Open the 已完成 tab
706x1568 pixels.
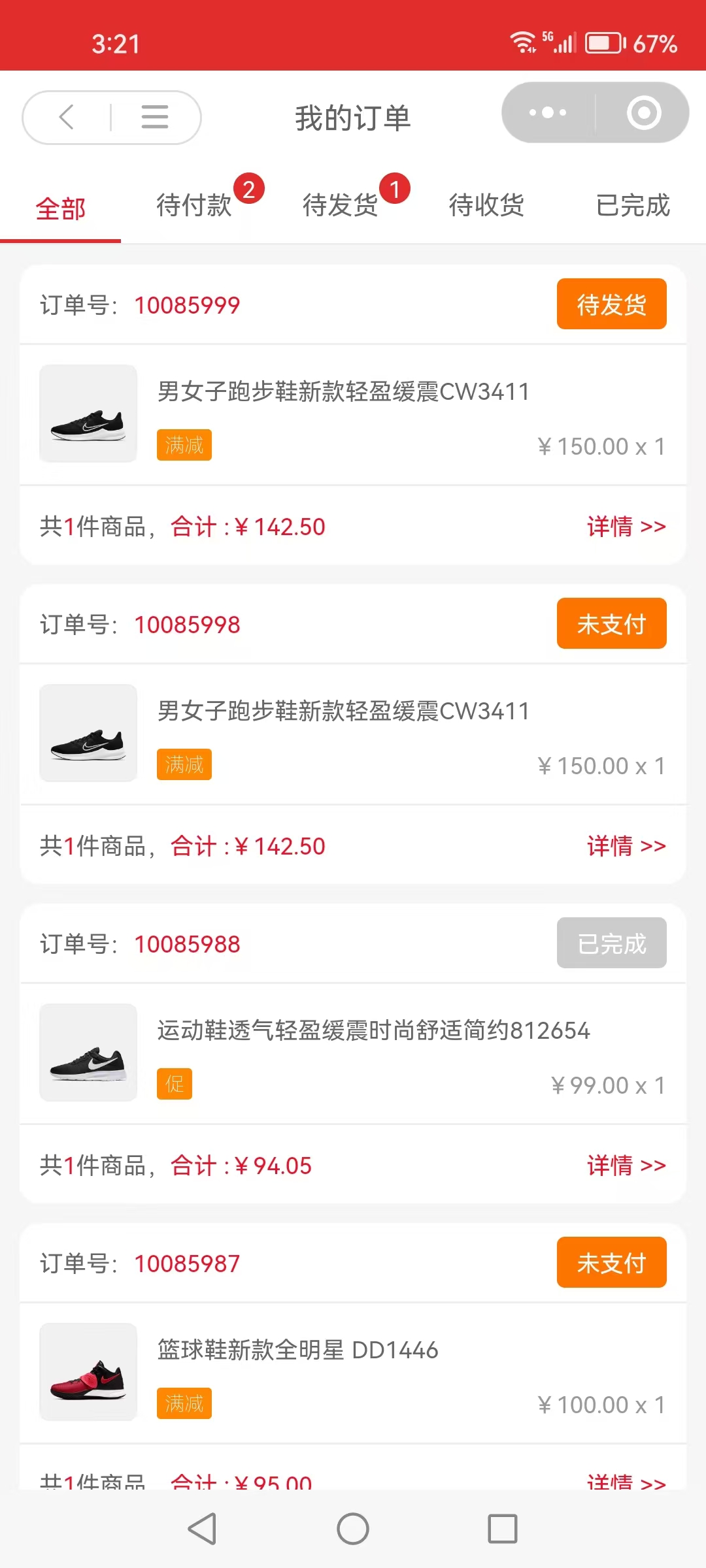[x=633, y=206]
